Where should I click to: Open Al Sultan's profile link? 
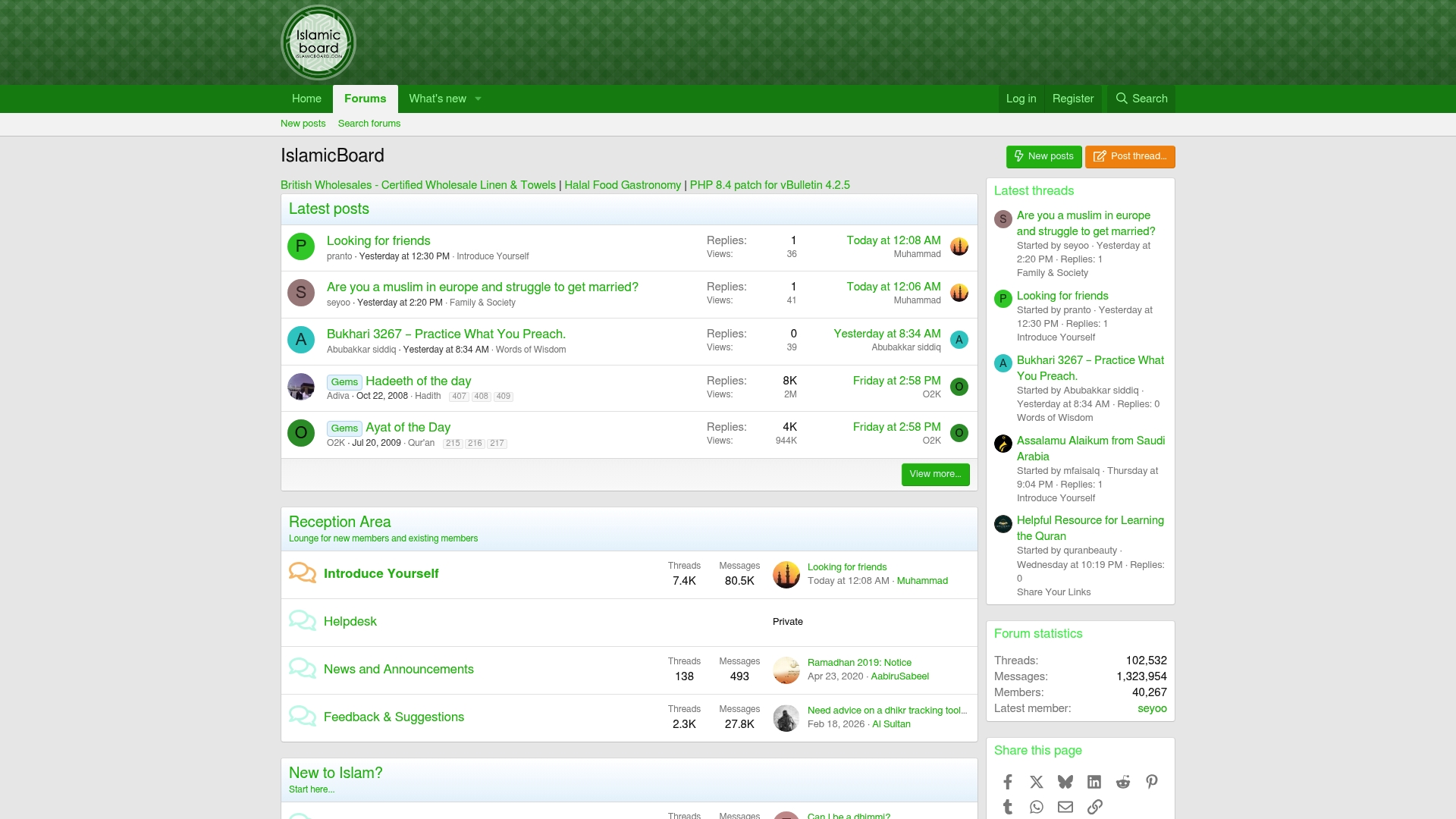click(891, 724)
